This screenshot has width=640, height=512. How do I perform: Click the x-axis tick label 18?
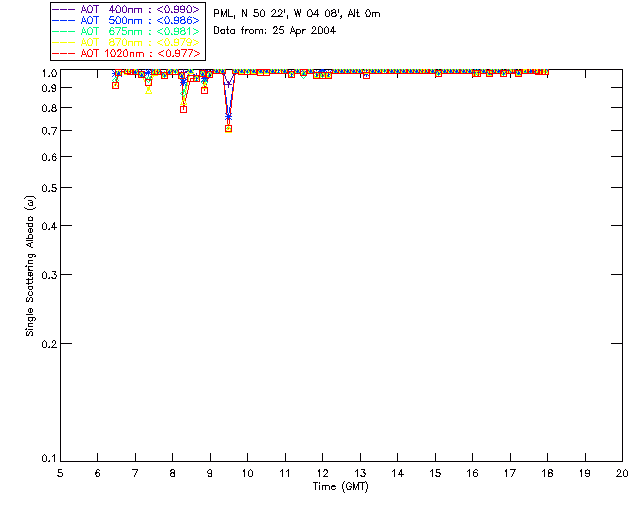(x=547, y=473)
